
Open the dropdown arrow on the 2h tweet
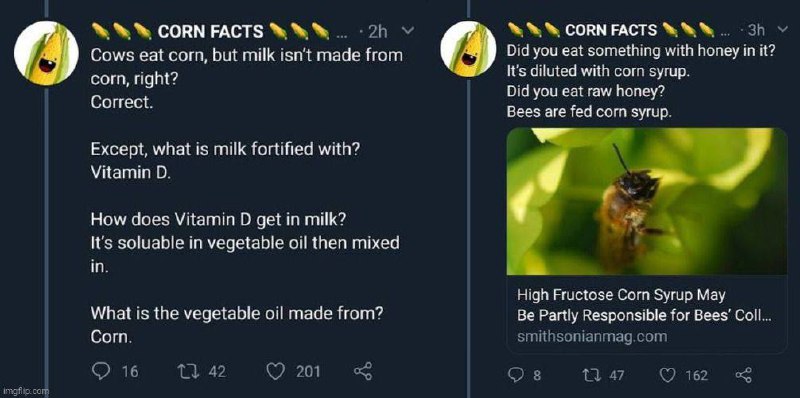tap(408, 31)
